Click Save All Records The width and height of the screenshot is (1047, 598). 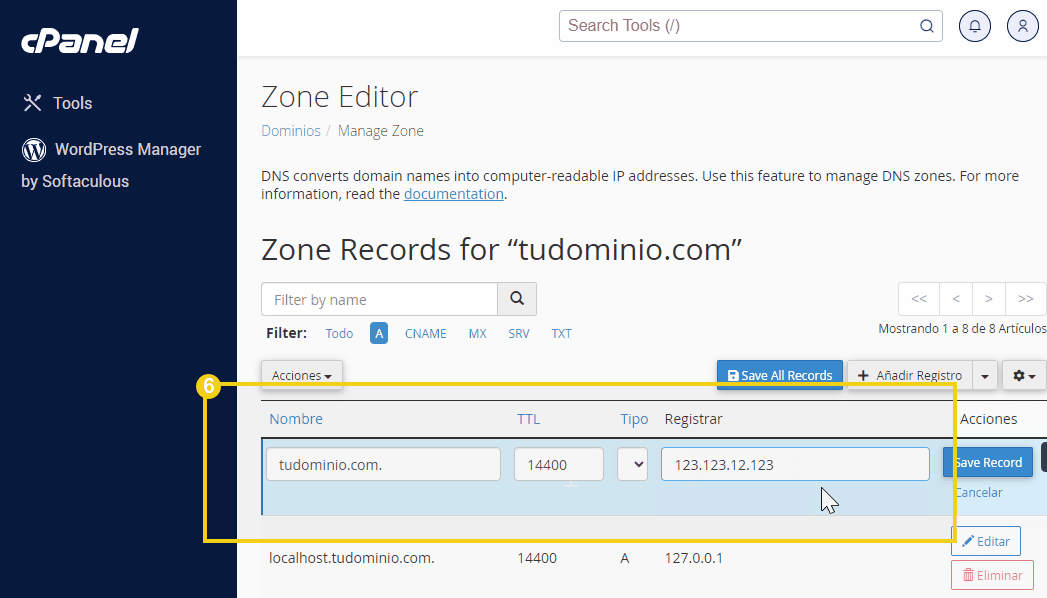(780, 375)
